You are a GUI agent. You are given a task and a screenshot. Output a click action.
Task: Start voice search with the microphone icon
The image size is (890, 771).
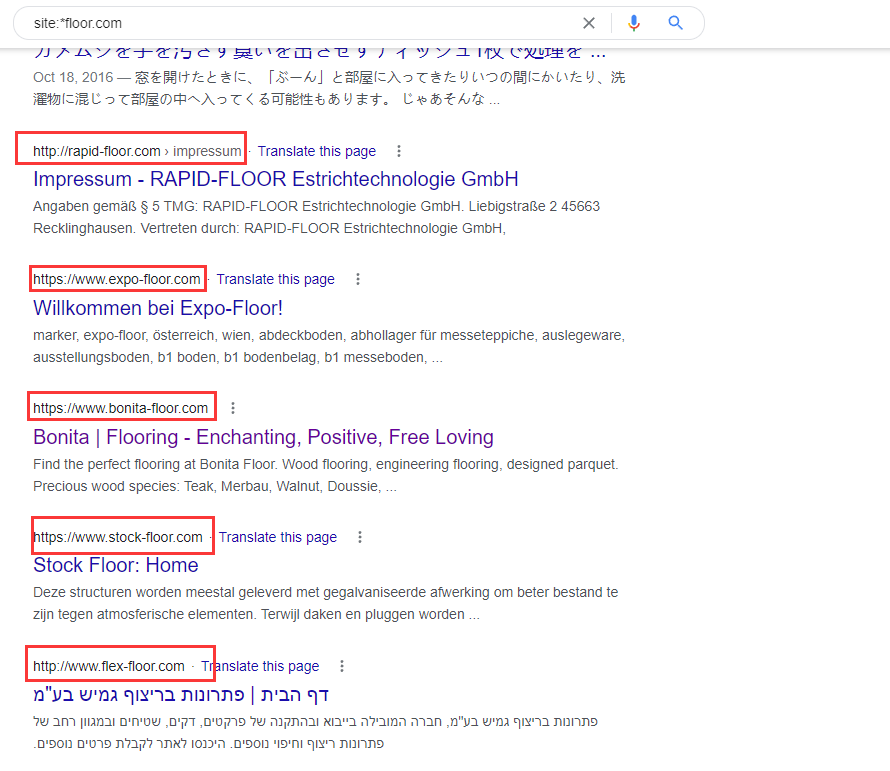(x=633, y=23)
